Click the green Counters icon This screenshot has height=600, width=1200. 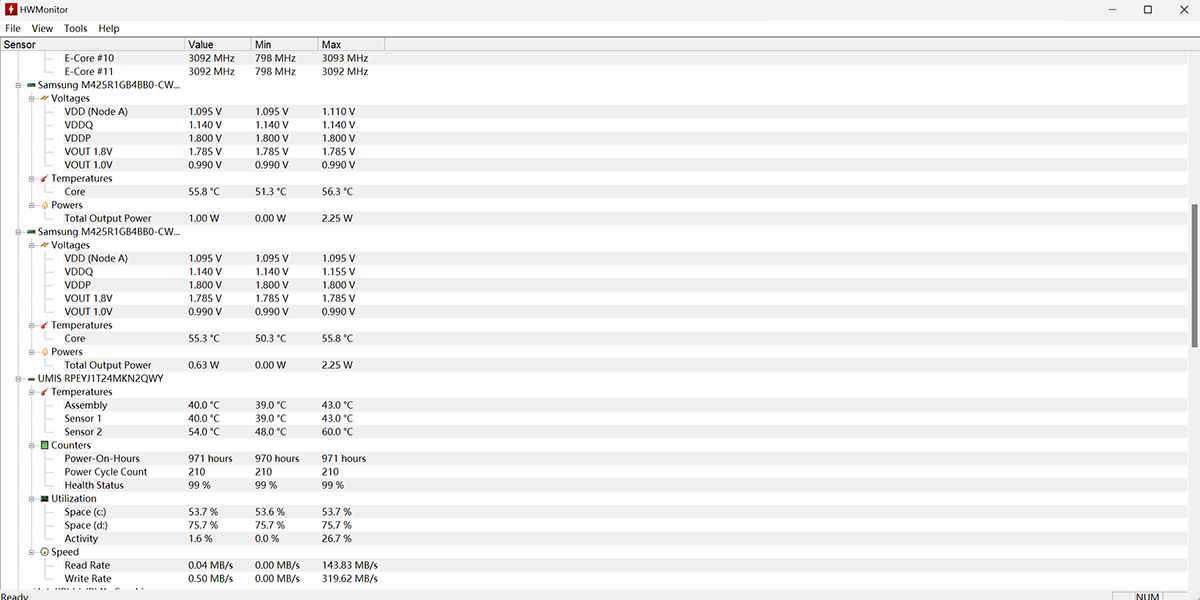44,445
